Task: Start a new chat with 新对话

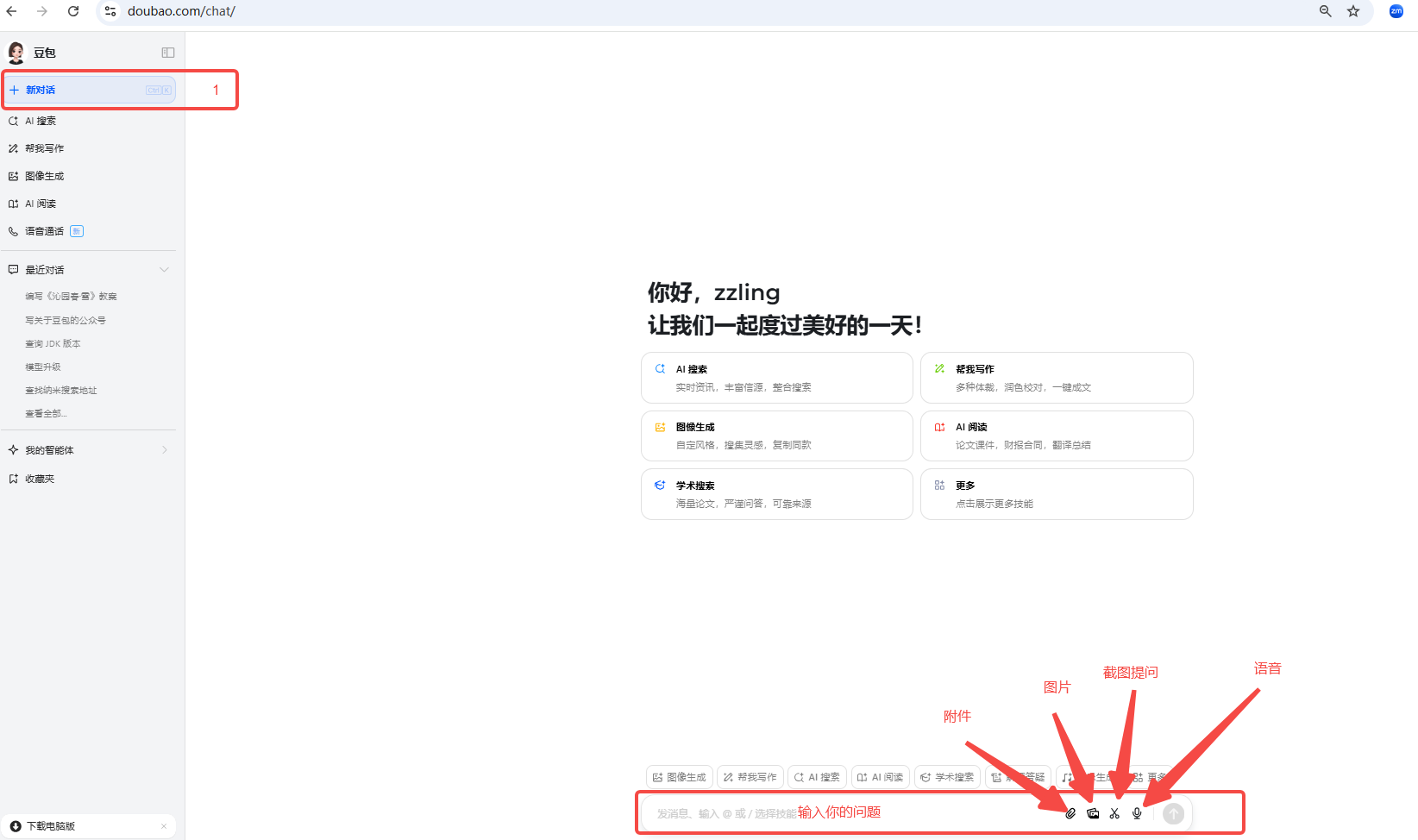Action: click(90, 90)
